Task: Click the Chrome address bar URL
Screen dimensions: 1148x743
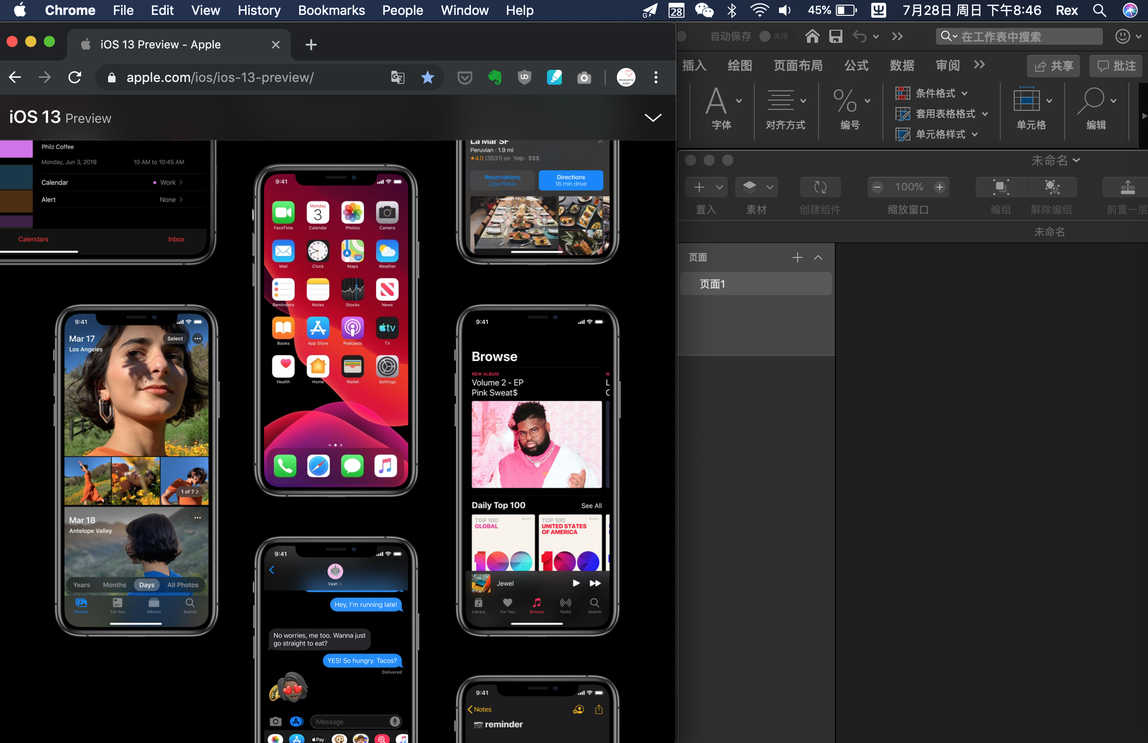Action: pyautogui.click(x=220, y=77)
